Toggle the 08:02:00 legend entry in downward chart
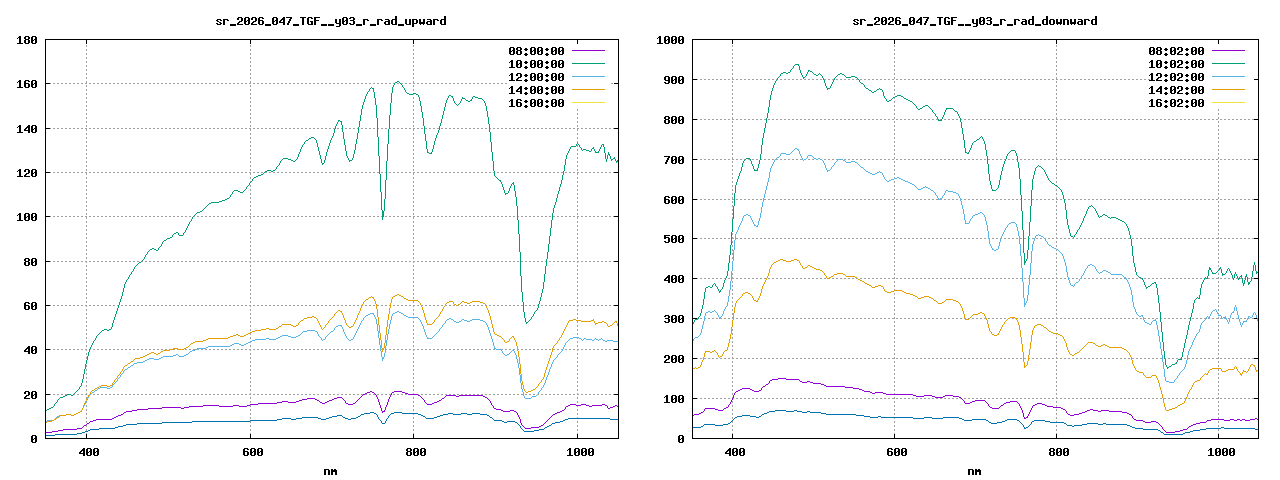The width and height of the screenshot is (1280, 480). coord(1178,51)
